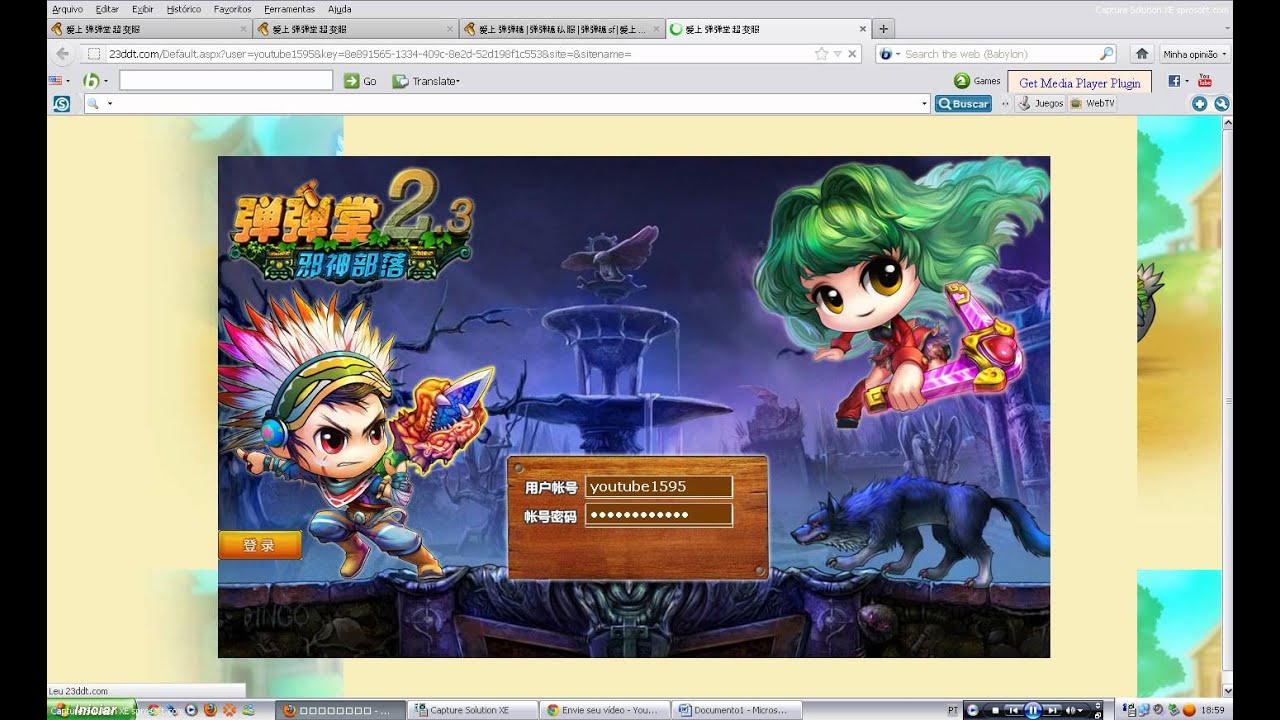1280x720 pixels.
Task: Close the currently active fourth tab
Action: point(862,29)
